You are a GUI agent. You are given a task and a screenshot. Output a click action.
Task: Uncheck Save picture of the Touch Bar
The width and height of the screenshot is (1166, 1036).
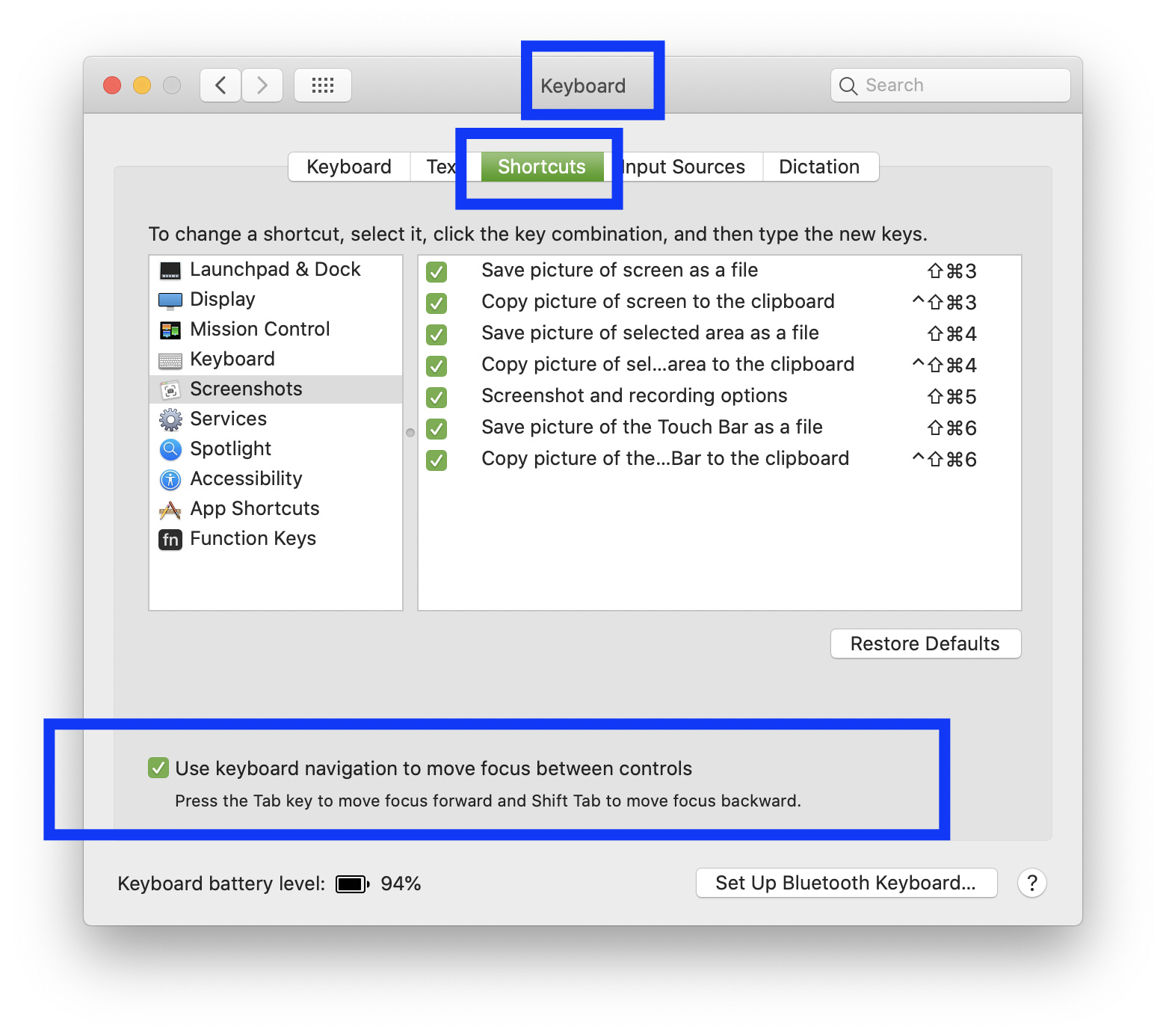437,428
